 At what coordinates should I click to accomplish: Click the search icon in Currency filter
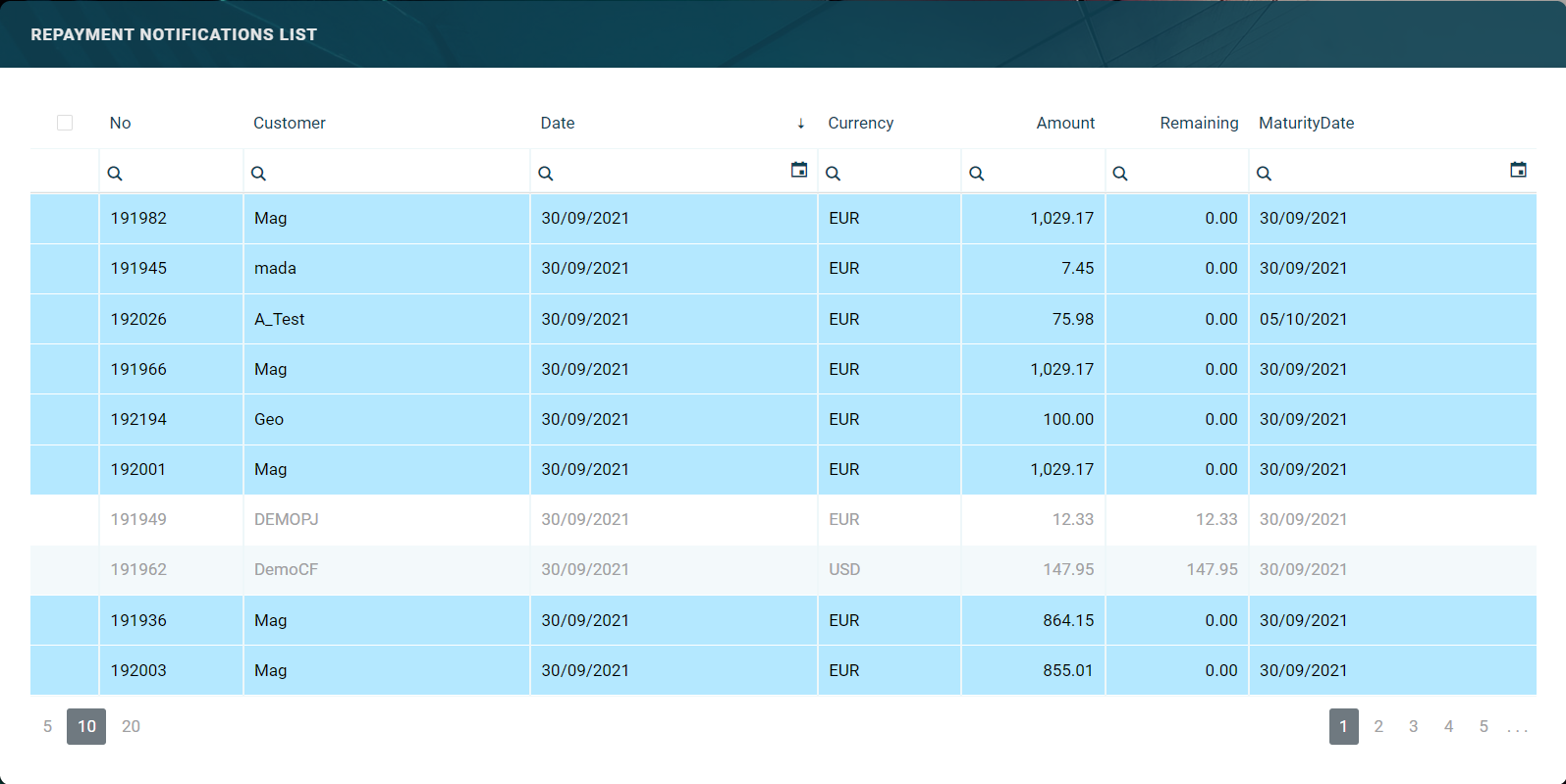click(833, 174)
